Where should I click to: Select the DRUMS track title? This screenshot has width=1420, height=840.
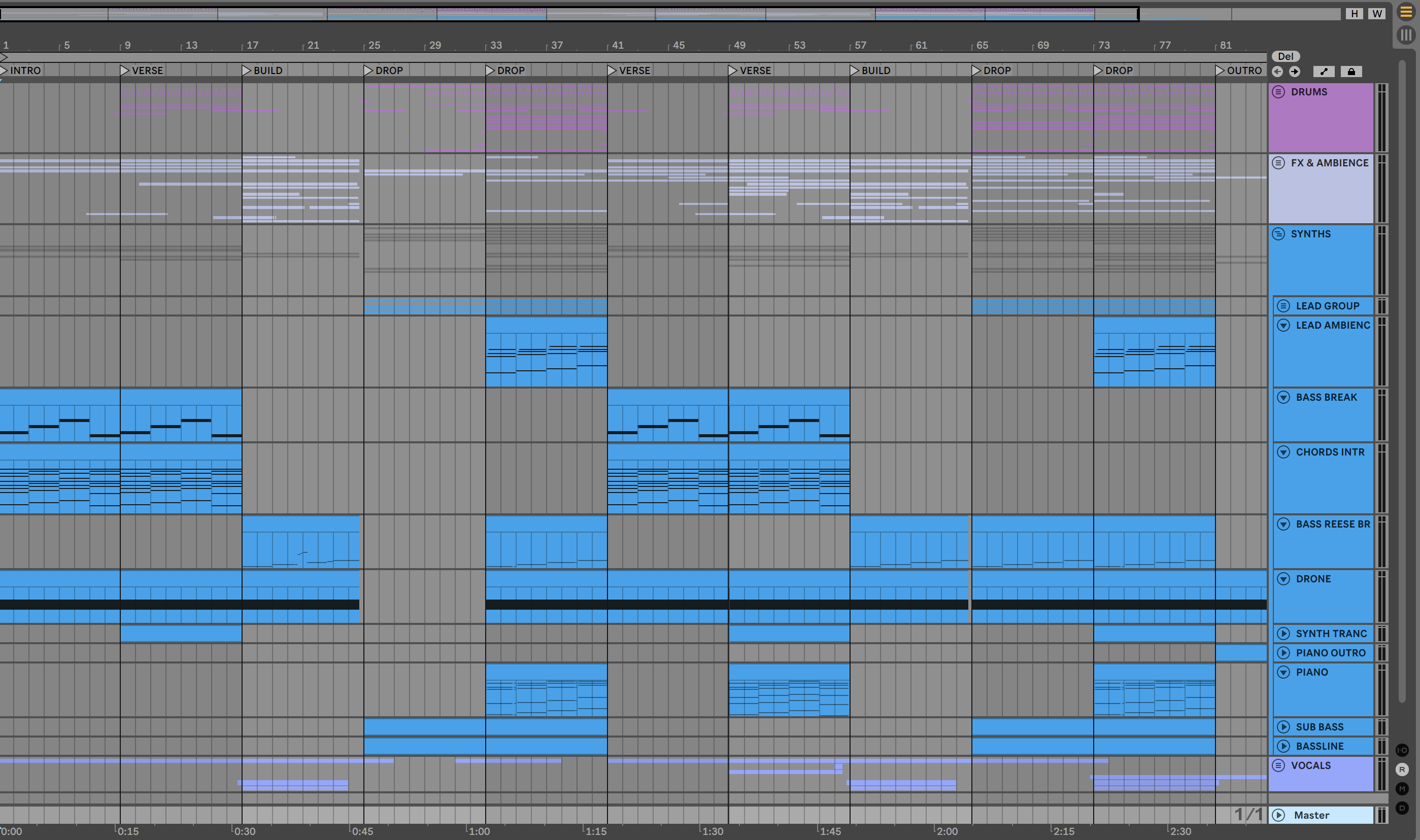point(1309,92)
